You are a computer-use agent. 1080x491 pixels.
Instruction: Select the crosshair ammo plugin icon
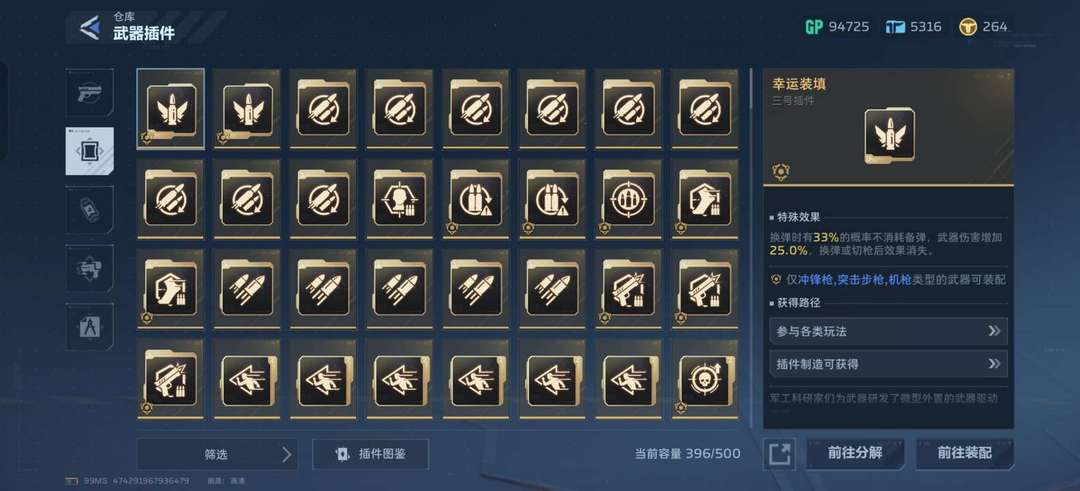click(x=627, y=200)
